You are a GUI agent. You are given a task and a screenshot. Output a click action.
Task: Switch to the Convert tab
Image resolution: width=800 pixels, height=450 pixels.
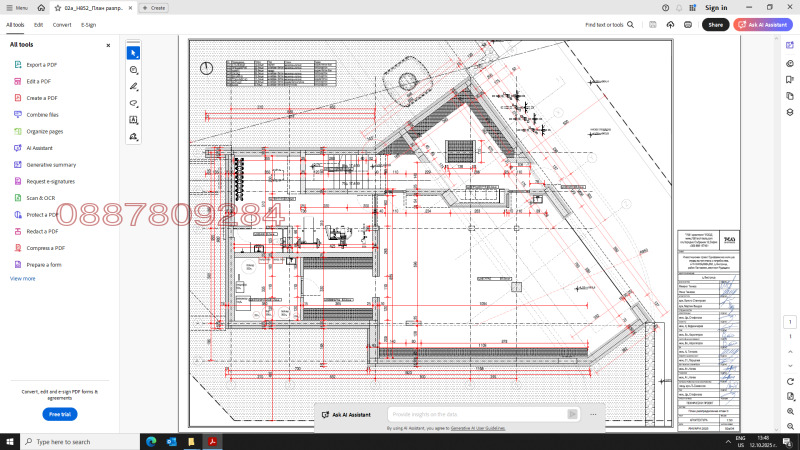(62, 24)
